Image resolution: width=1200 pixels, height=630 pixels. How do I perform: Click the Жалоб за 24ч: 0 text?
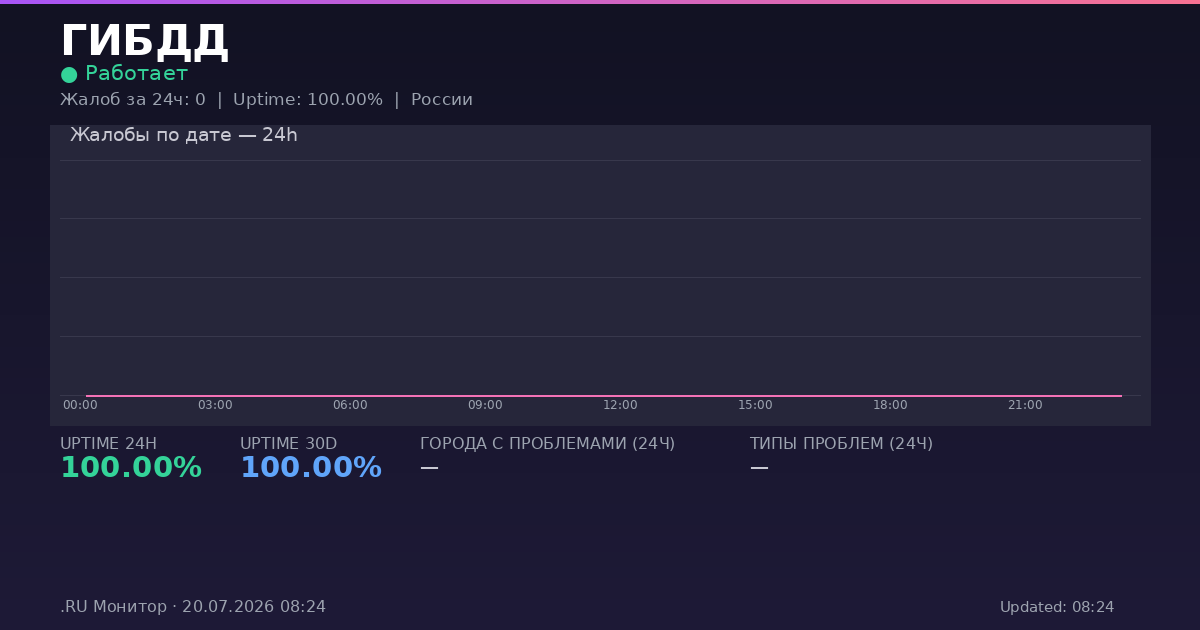133,100
